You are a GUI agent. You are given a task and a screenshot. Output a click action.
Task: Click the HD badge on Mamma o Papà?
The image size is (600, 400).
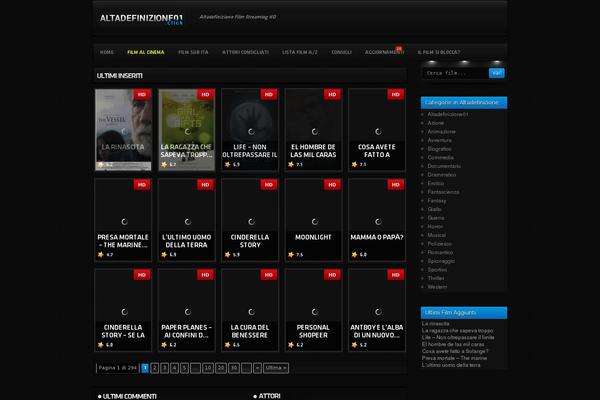pos(396,185)
